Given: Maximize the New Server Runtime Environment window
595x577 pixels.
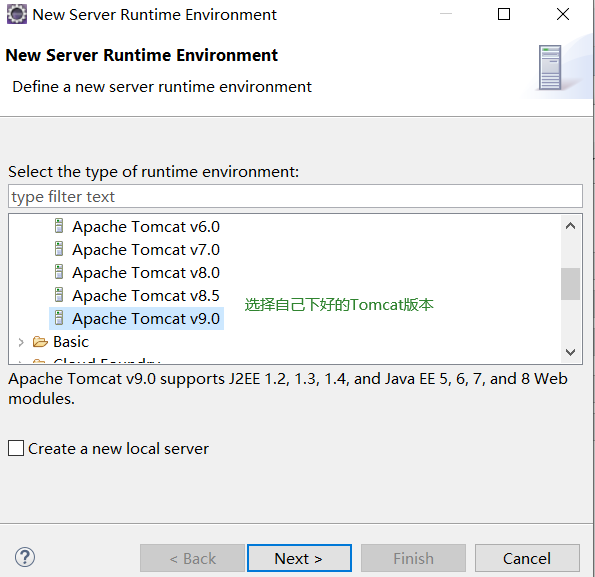Looking at the screenshot, I should (x=504, y=14).
